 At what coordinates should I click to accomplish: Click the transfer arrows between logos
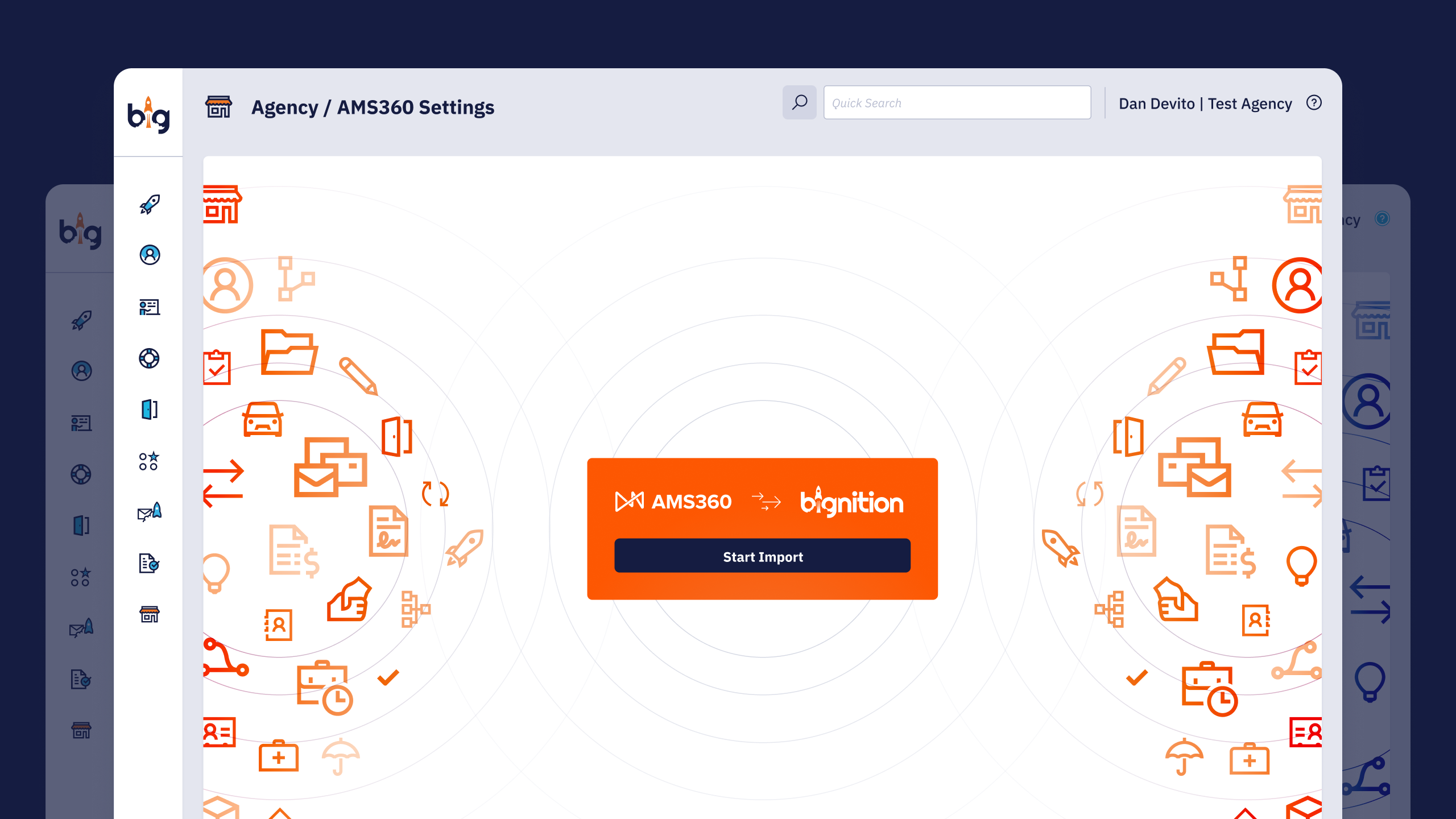pos(766,502)
